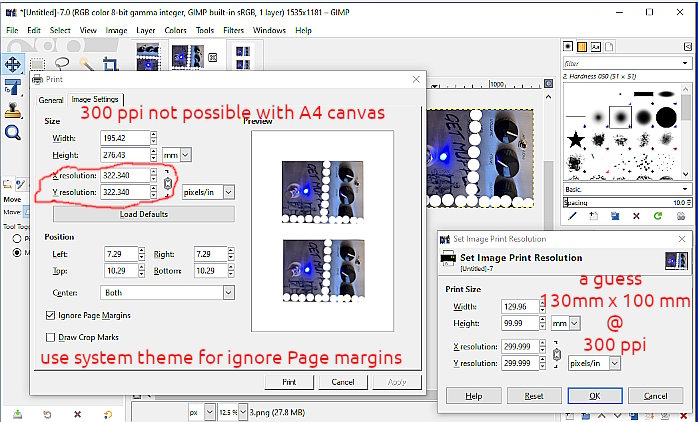Image resolution: width=698 pixels, height=422 pixels.
Task: Click Cancel in the Print dialog
Action: 343,382
